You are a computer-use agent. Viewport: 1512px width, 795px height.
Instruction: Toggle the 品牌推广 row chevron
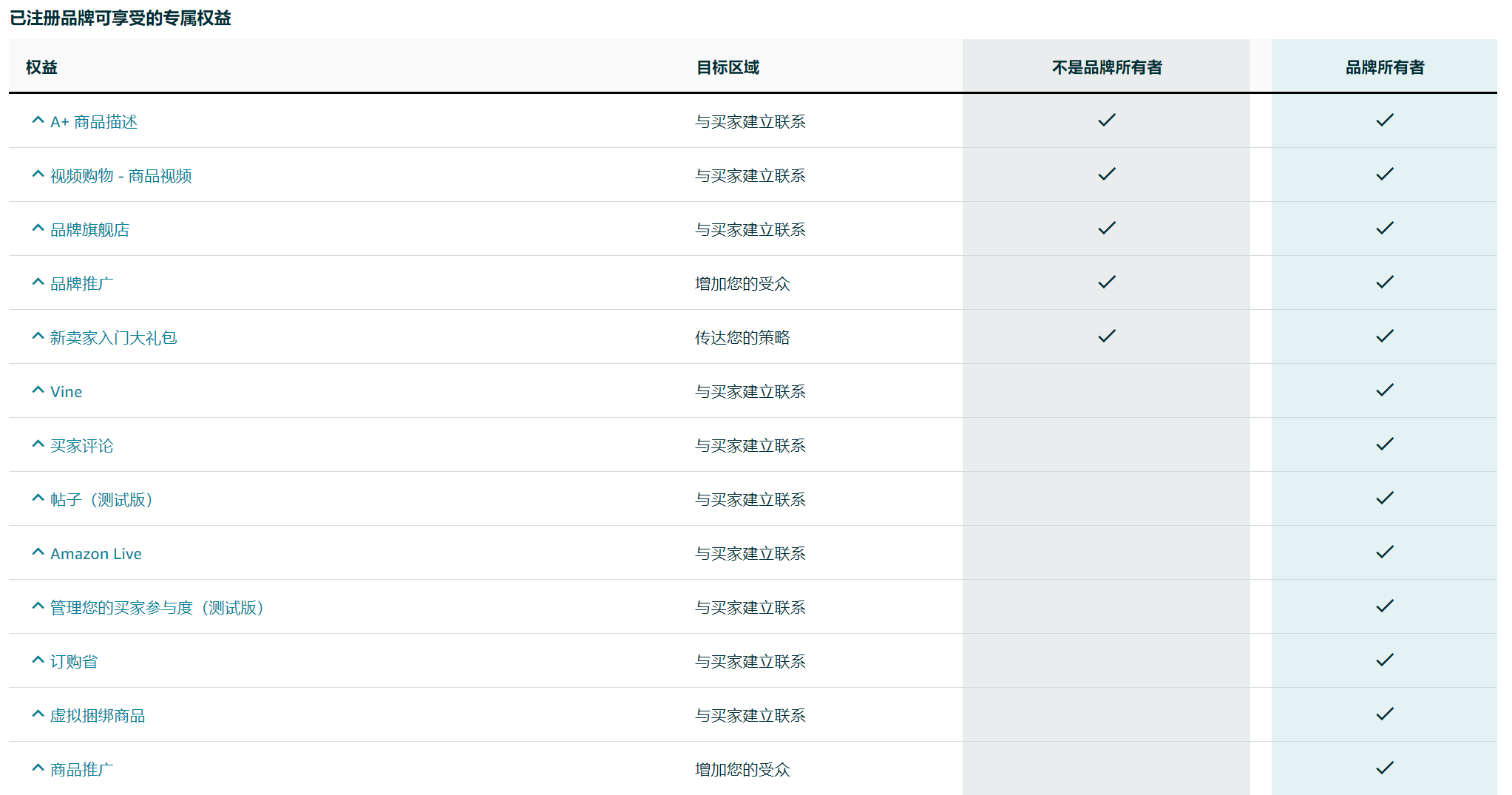click(x=38, y=282)
